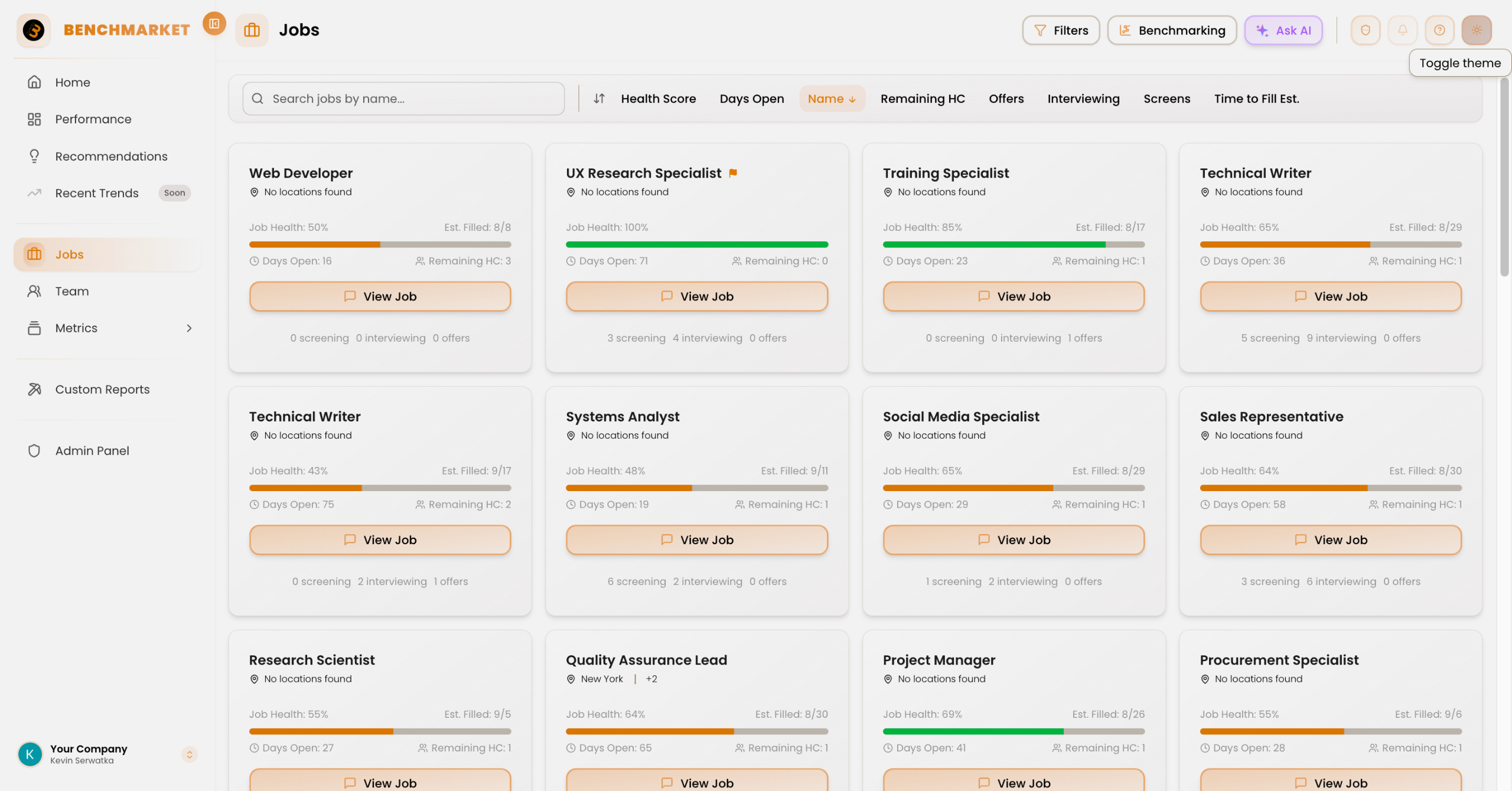This screenshot has width=1512, height=791.
Task: Toggle theme with the sun button
Action: coord(1476,30)
